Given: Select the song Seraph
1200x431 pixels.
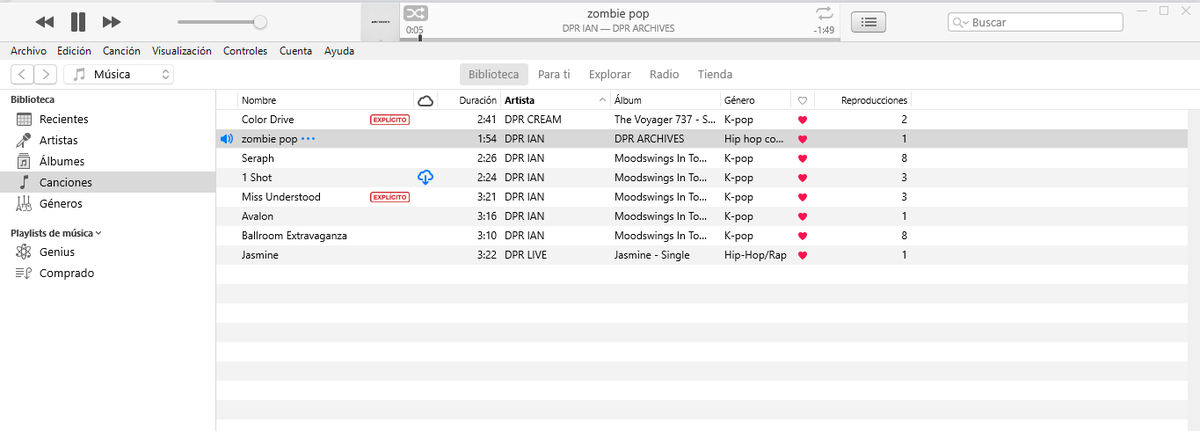Looking at the screenshot, I should coord(258,158).
